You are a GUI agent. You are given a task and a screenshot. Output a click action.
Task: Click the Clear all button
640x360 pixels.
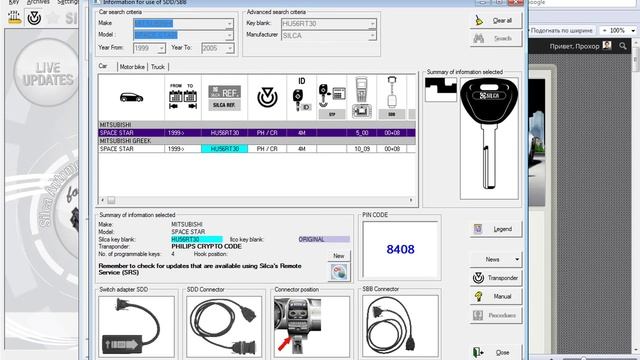coord(496,20)
